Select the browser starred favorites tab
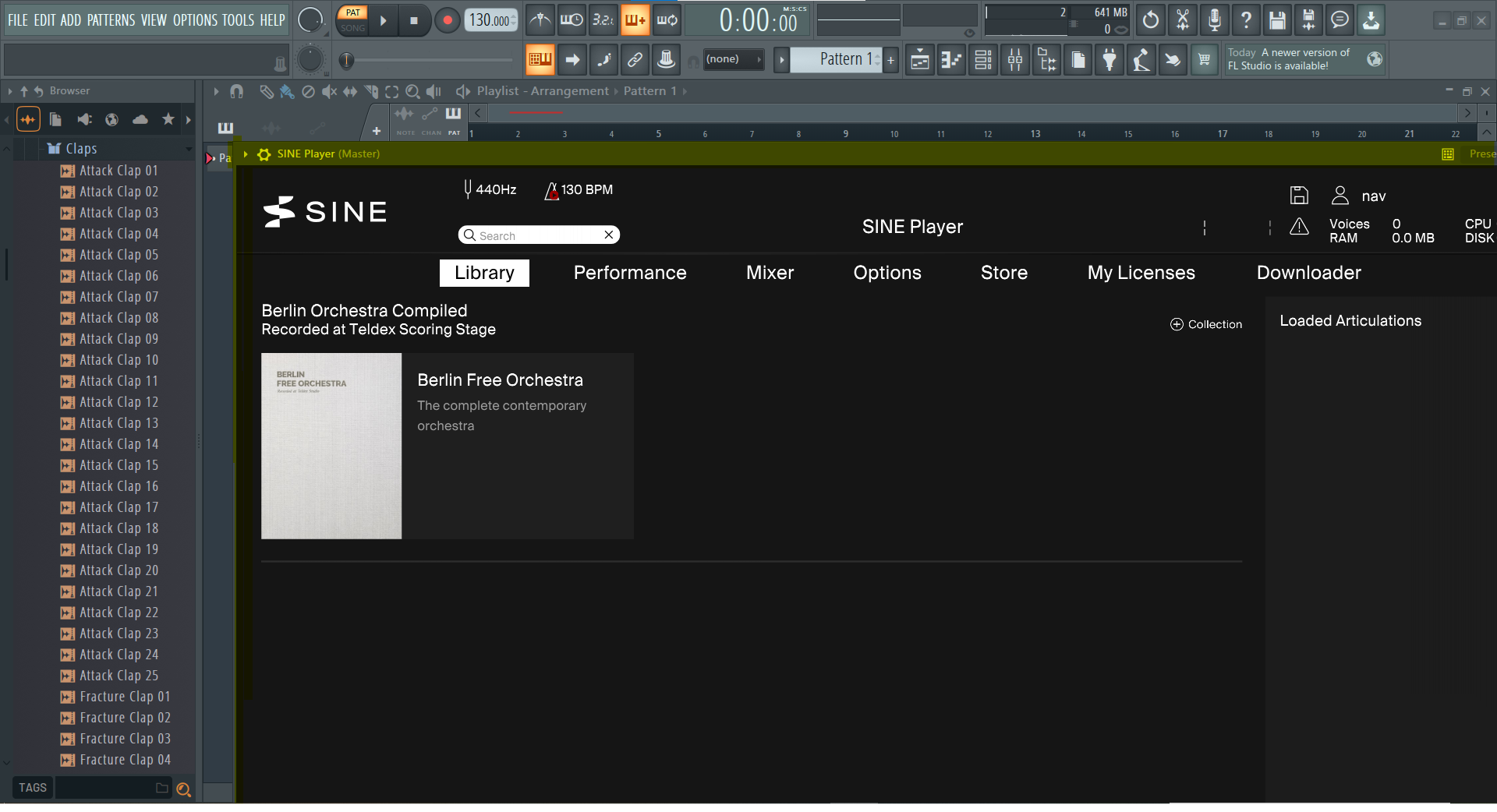Screen dimensions: 1497x812 click(x=168, y=119)
